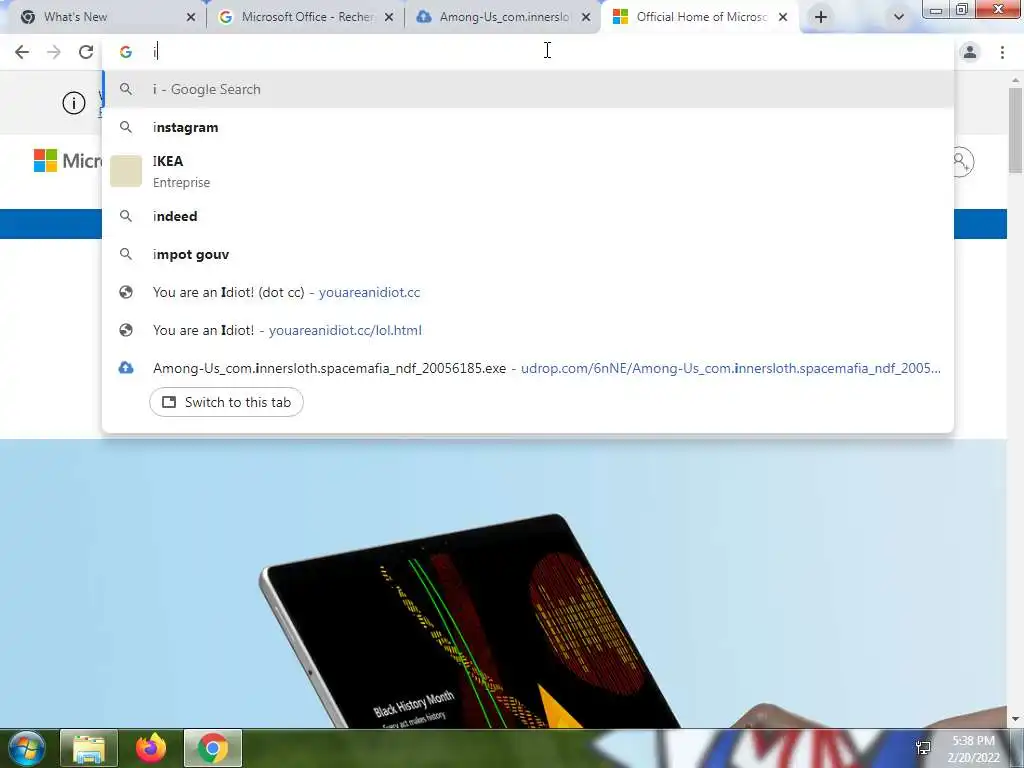This screenshot has width=1024, height=768.
Task: Click the magnifier icon beside indeed
Action: 125,216
